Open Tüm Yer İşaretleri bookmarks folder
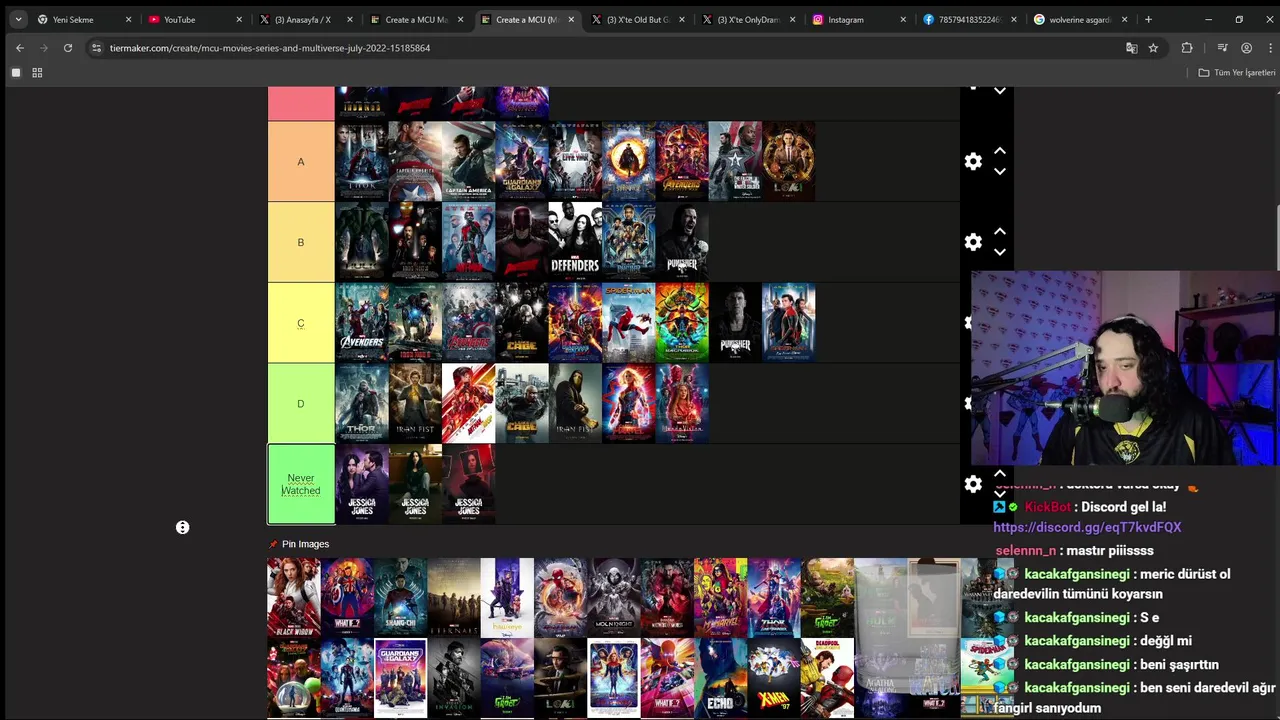The width and height of the screenshot is (1280, 720). [1237, 73]
